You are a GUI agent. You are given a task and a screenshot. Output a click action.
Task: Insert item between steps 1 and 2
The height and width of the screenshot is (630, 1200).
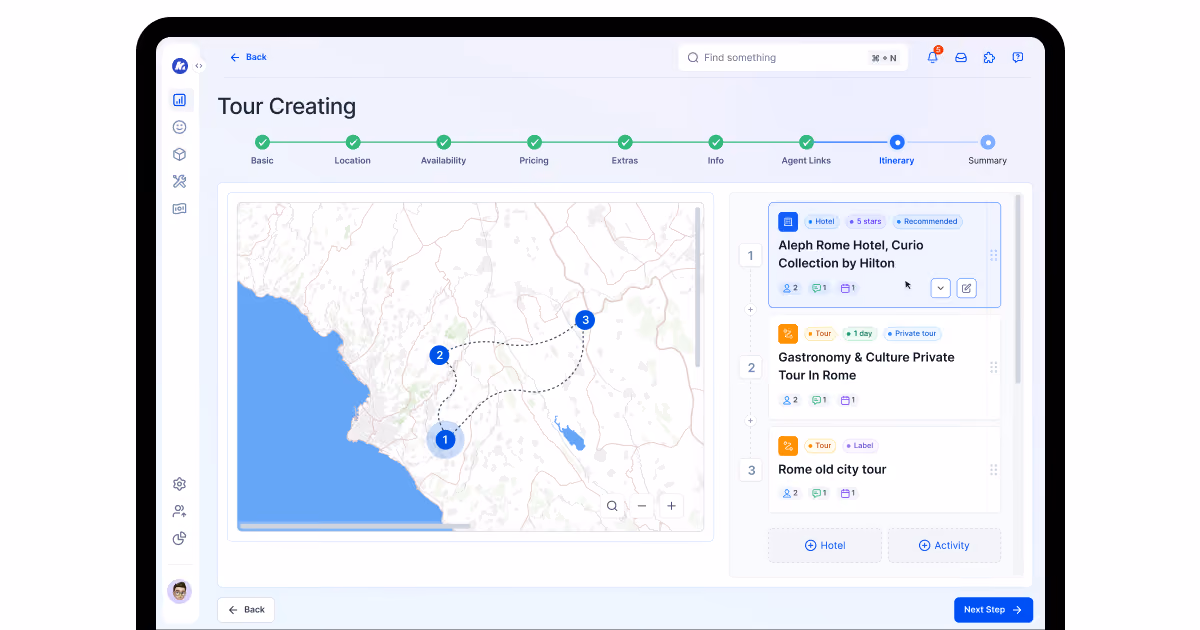tap(751, 310)
